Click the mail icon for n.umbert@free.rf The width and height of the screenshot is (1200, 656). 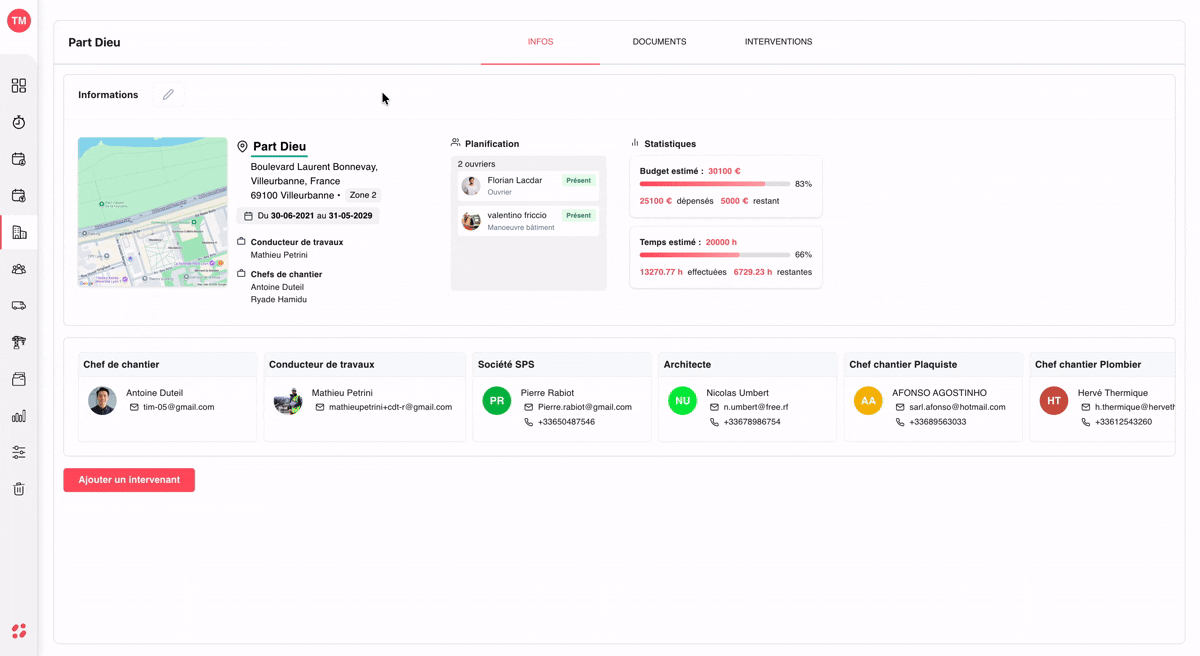click(x=714, y=407)
